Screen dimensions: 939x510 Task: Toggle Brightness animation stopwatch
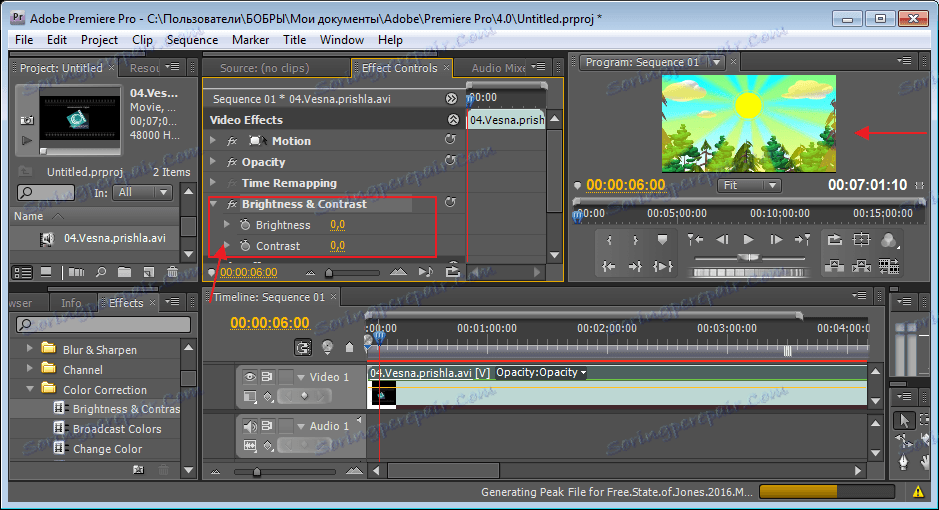(245, 225)
